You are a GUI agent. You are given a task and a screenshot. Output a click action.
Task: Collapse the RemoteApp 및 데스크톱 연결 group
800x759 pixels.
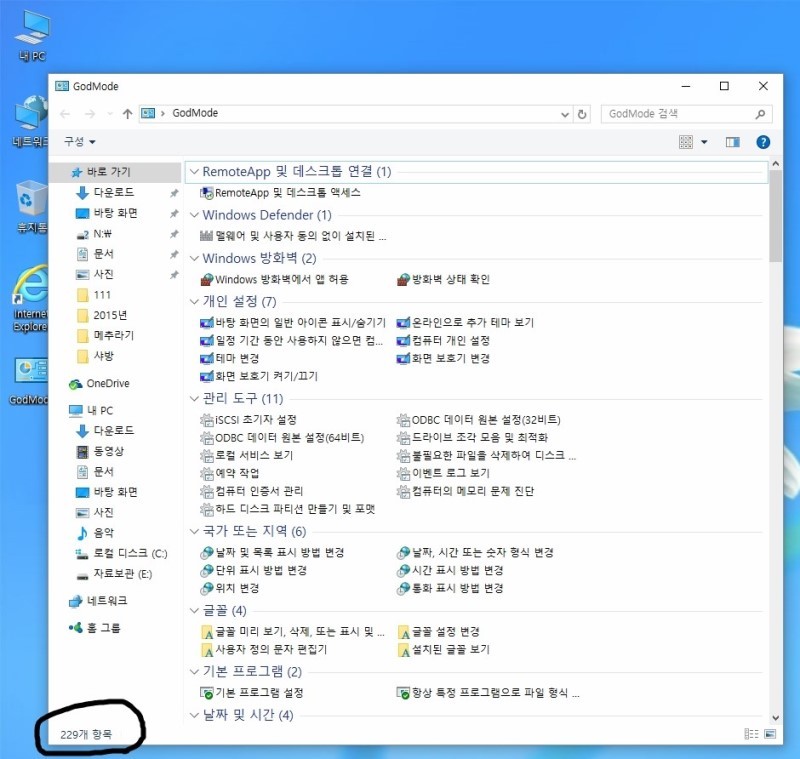click(x=194, y=172)
